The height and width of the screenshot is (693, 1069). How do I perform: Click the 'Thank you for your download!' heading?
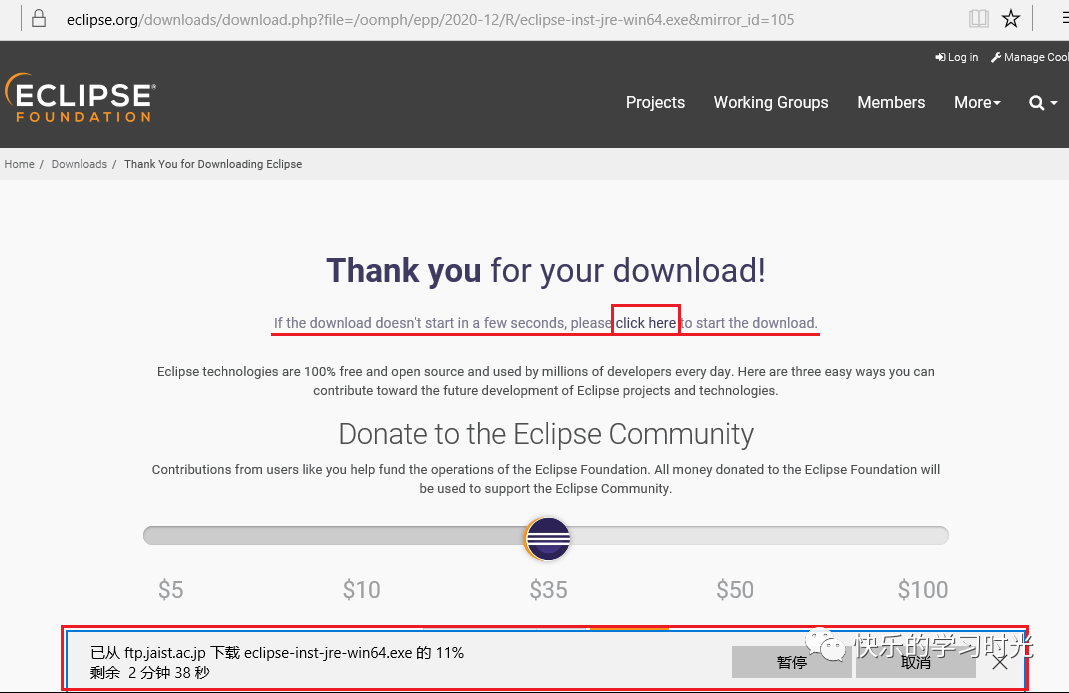tap(546, 271)
